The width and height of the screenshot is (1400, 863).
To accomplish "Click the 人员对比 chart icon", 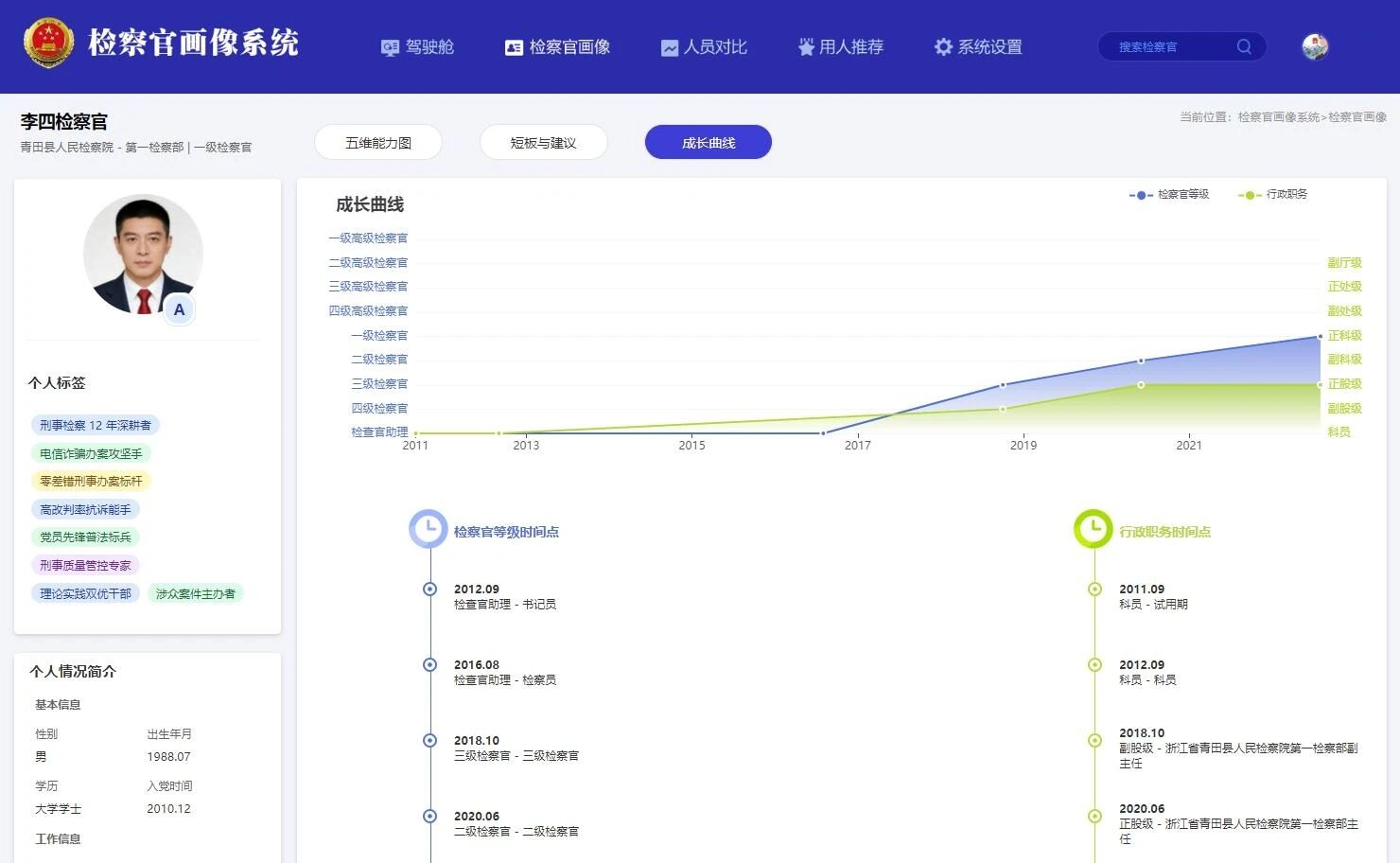I will [669, 47].
